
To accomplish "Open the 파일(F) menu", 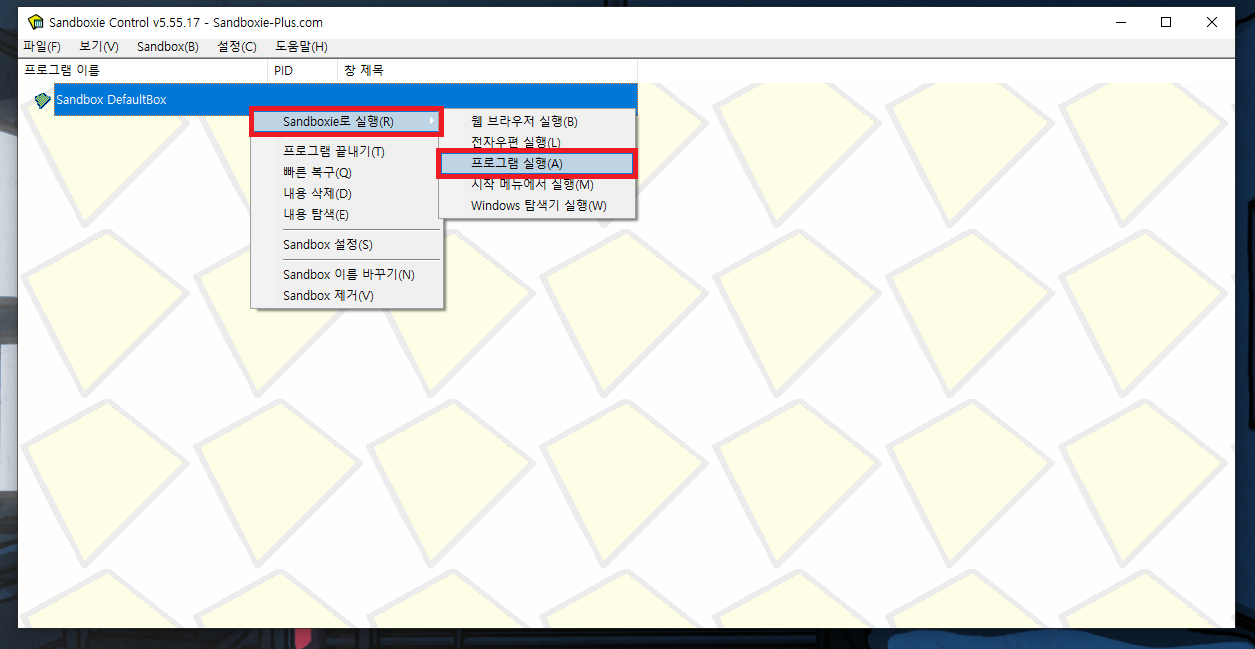I will [42, 47].
